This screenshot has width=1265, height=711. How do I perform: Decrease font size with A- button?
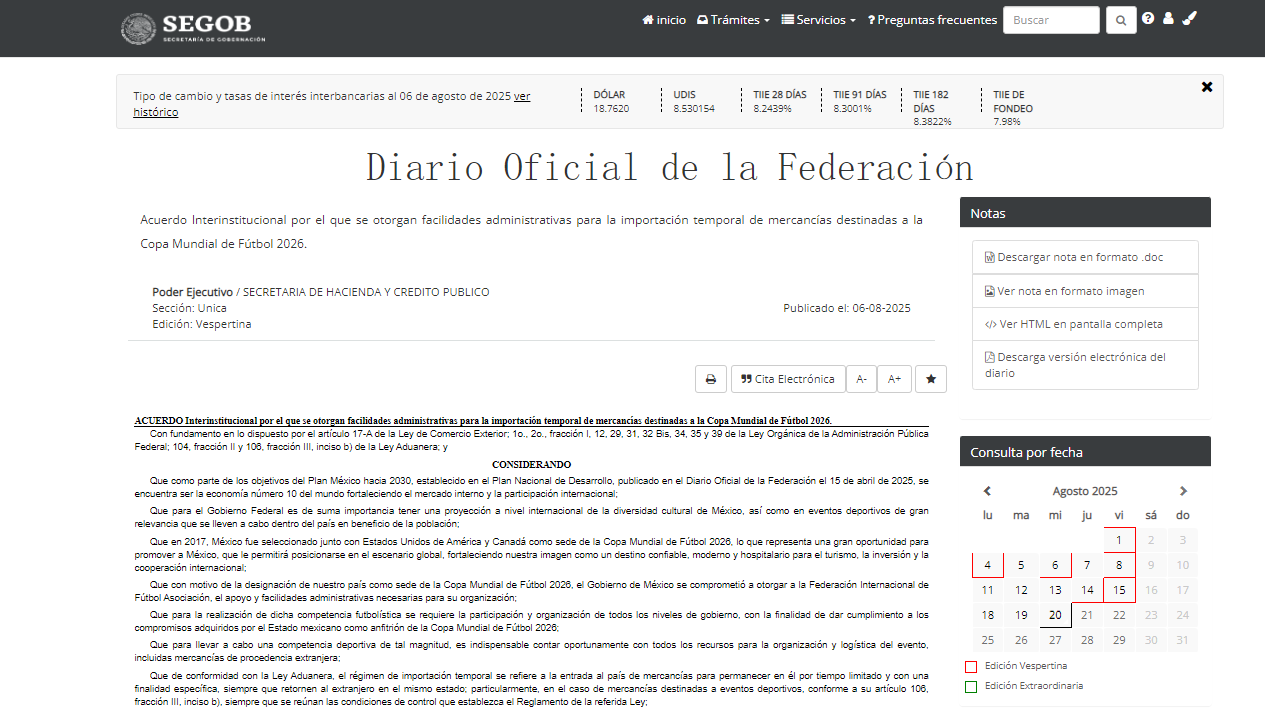click(x=861, y=379)
